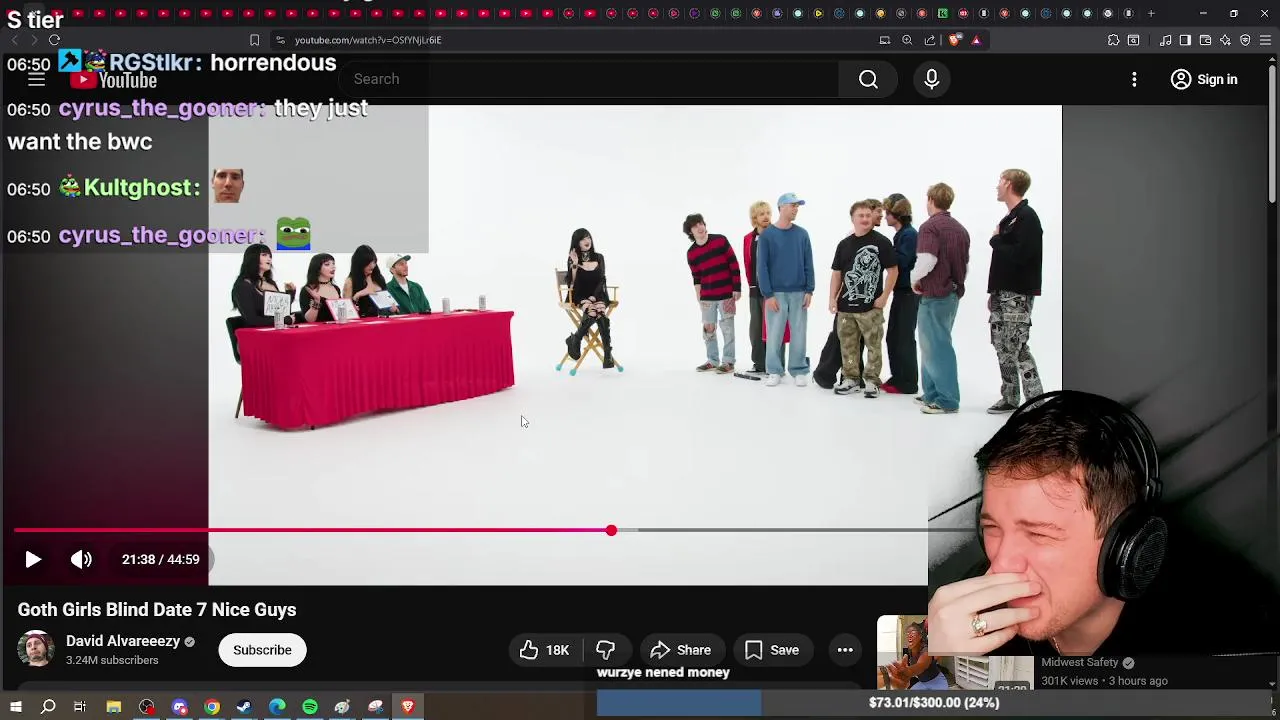This screenshot has height=720, width=1280.
Task: Like the video with thumbs up (18K)
Action: 545,650
